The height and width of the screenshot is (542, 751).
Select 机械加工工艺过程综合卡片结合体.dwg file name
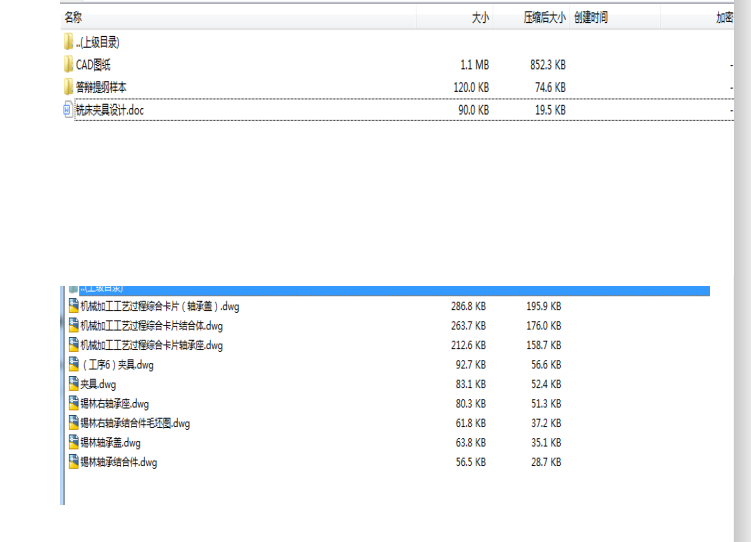click(152, 326)
